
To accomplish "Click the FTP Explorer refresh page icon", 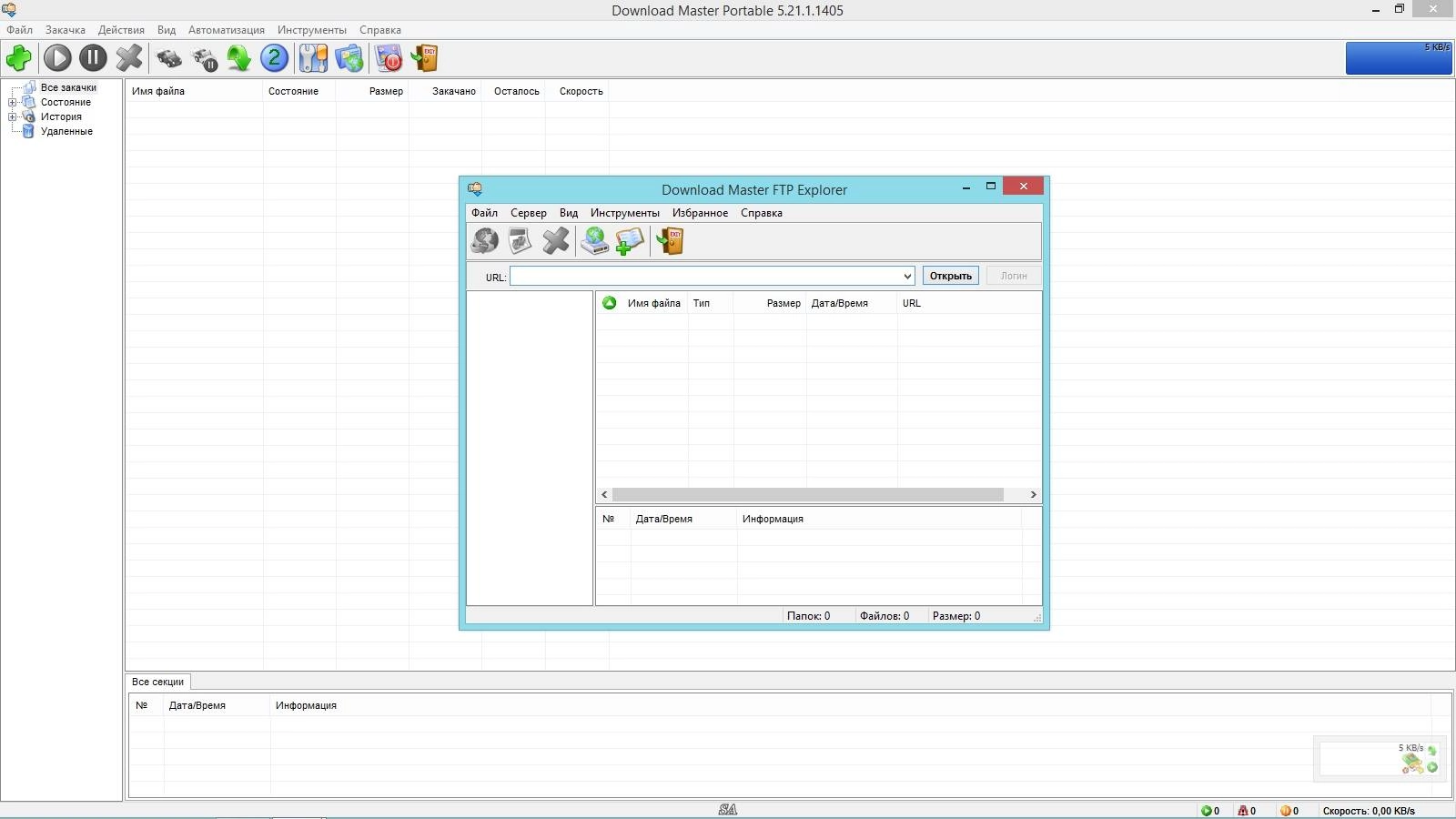I will [520, 240].
